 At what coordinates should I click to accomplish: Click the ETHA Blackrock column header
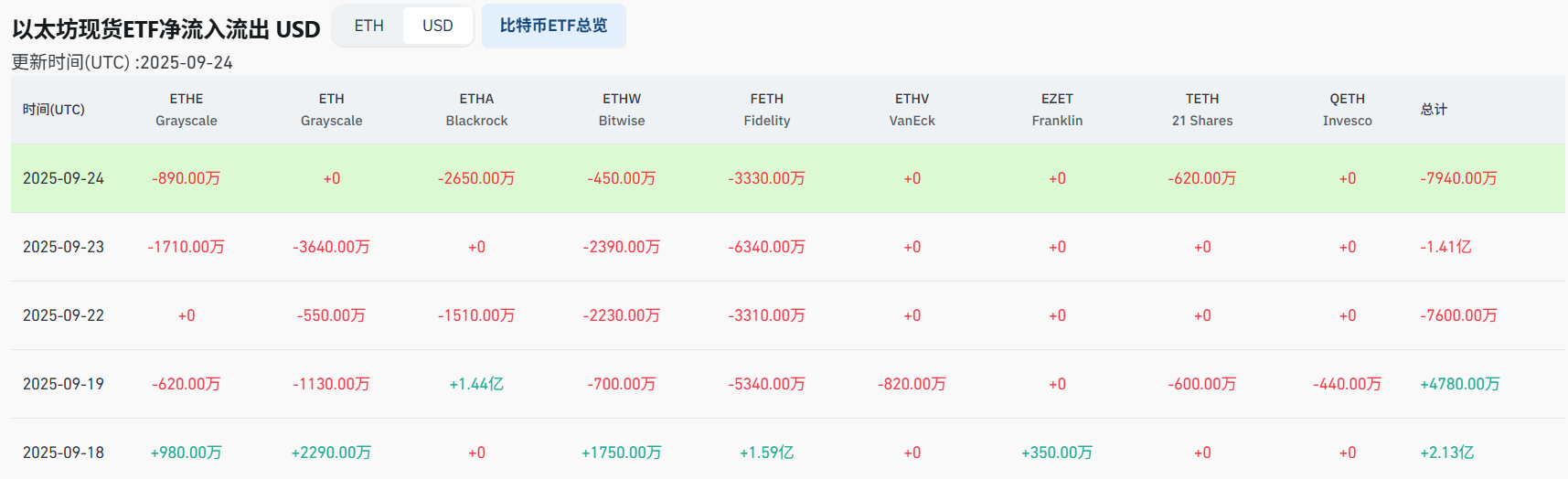click(476, 110)
